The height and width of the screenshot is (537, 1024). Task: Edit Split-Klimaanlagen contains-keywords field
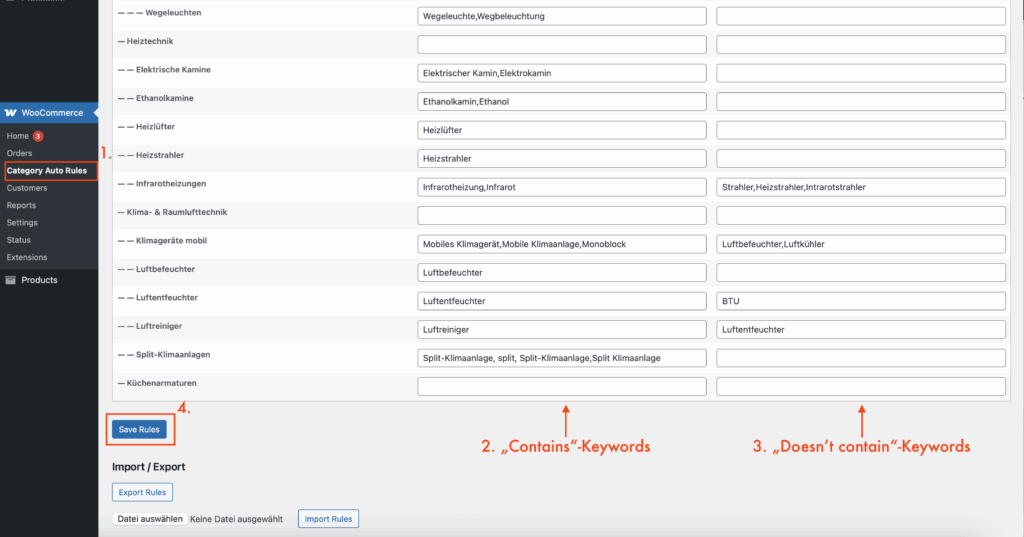tap(562, 358)
